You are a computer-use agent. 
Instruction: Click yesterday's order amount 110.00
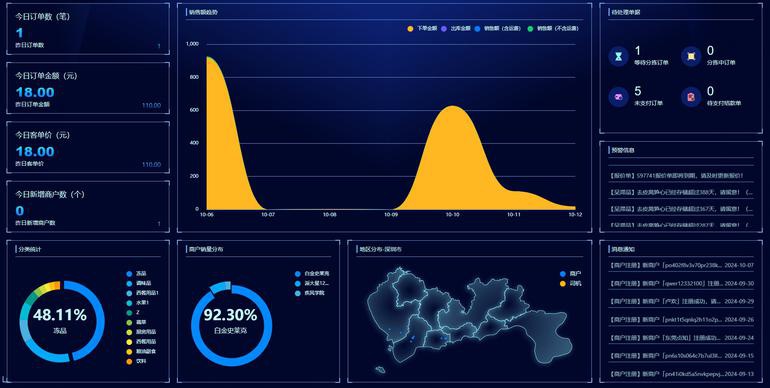click(151, 105)
